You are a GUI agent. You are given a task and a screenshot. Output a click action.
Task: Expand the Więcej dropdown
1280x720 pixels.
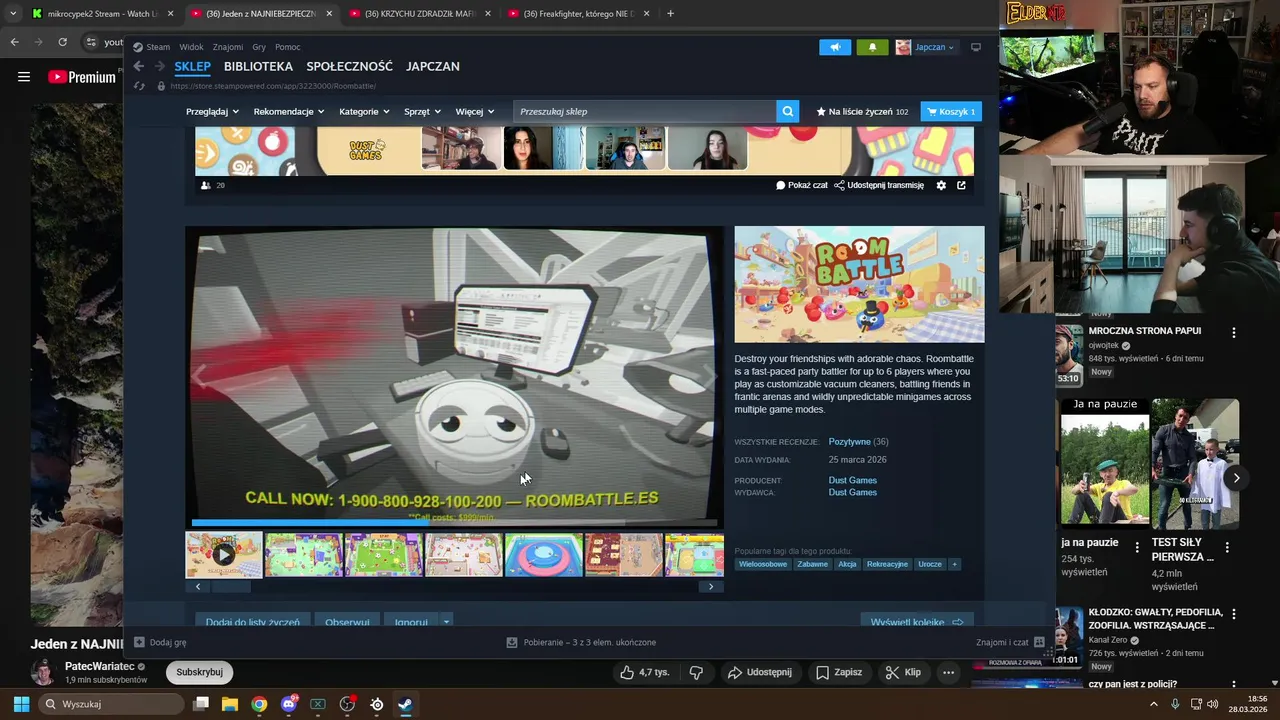pos(475,111)
